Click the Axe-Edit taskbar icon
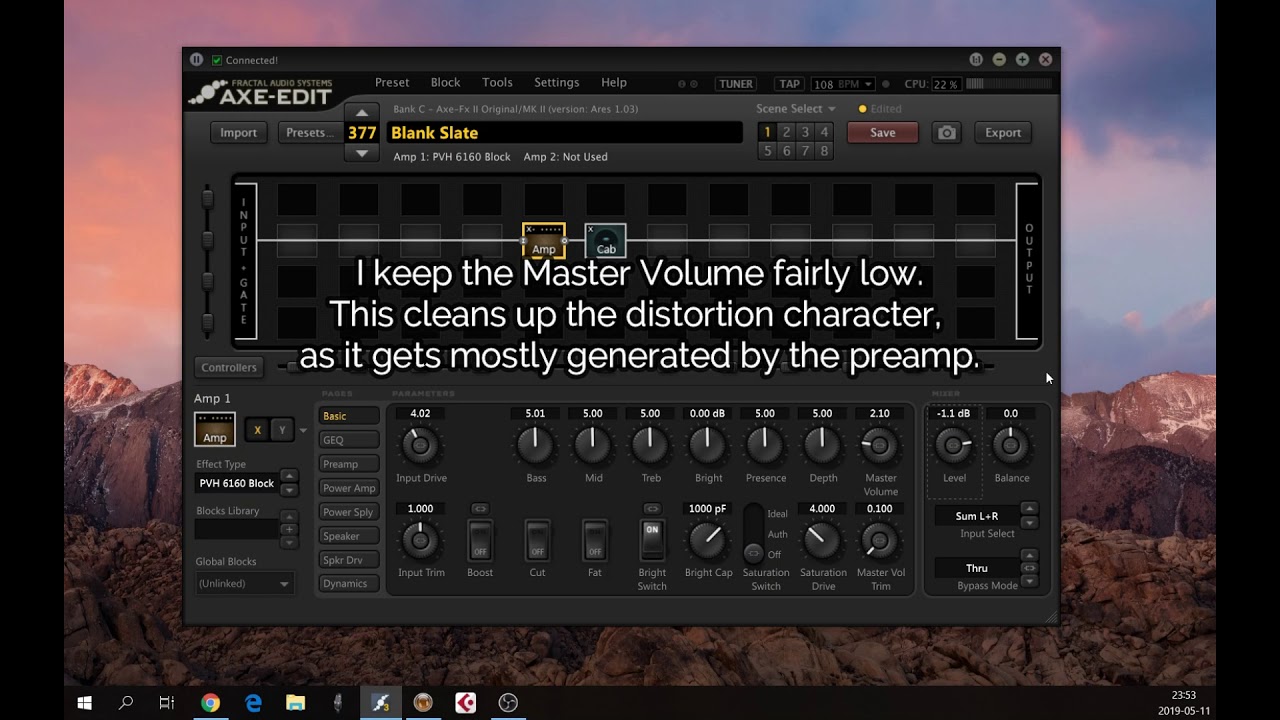The image size is (1280, 720). [x=380, y=703]
